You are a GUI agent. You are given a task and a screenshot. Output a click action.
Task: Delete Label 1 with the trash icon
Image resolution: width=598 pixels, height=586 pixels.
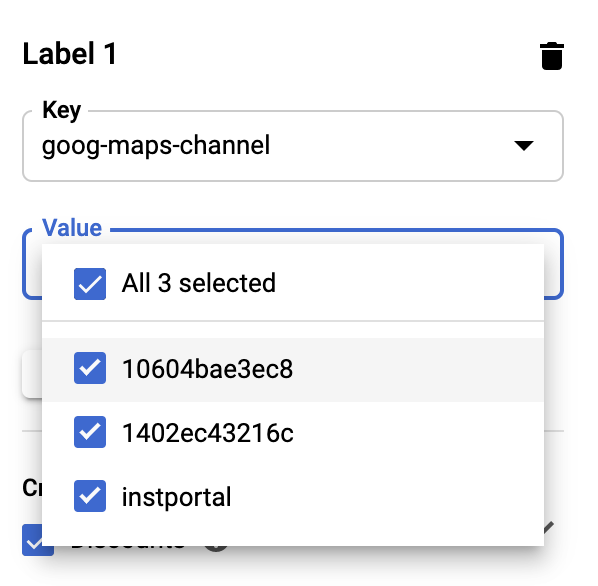(x=552, y=56)
